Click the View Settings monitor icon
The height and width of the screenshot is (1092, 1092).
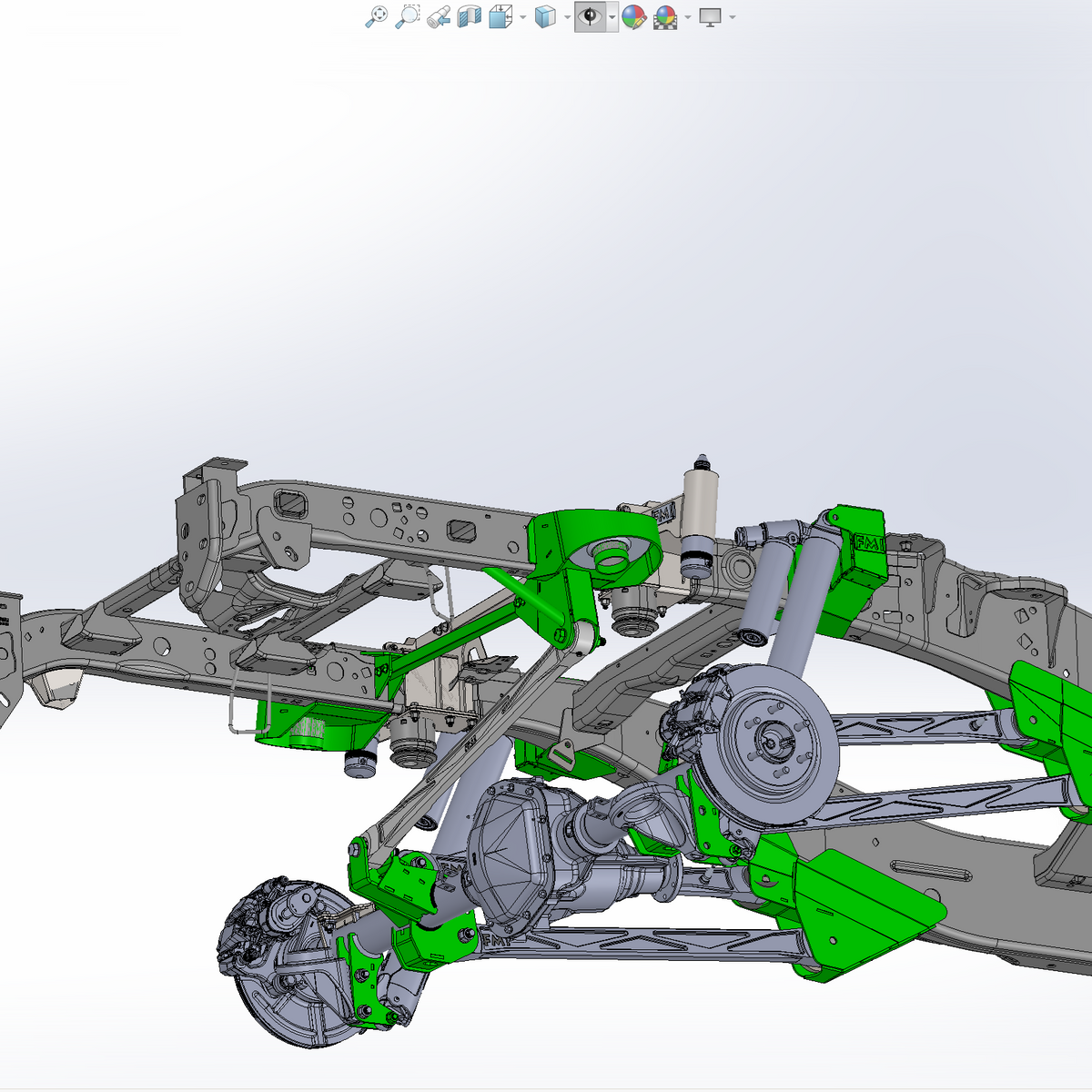[x=711, y=16]
